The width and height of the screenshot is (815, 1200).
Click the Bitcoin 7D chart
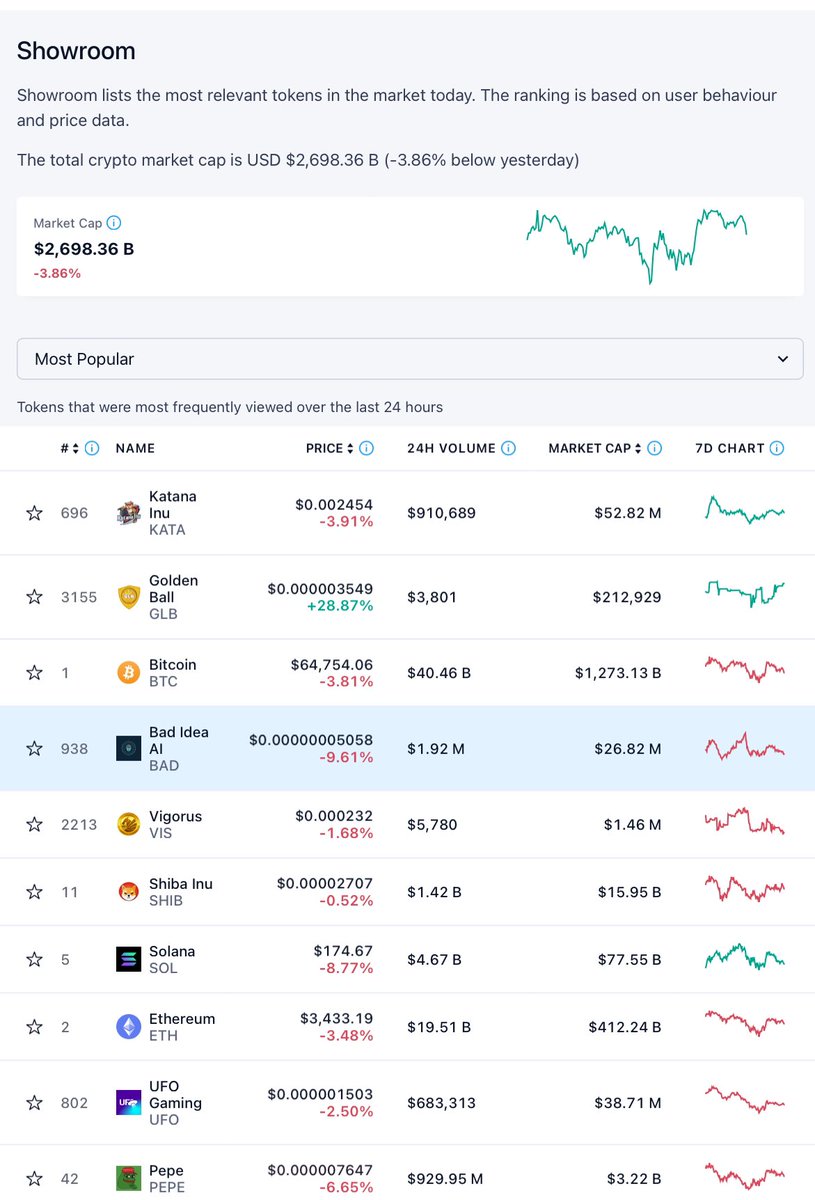(x=745, y=669)
